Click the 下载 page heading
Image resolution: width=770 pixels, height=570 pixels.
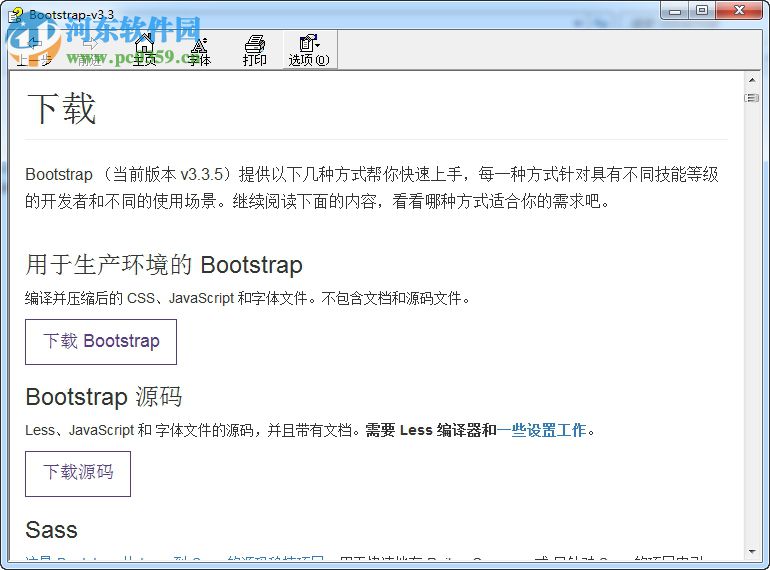(x=61, y=109)
